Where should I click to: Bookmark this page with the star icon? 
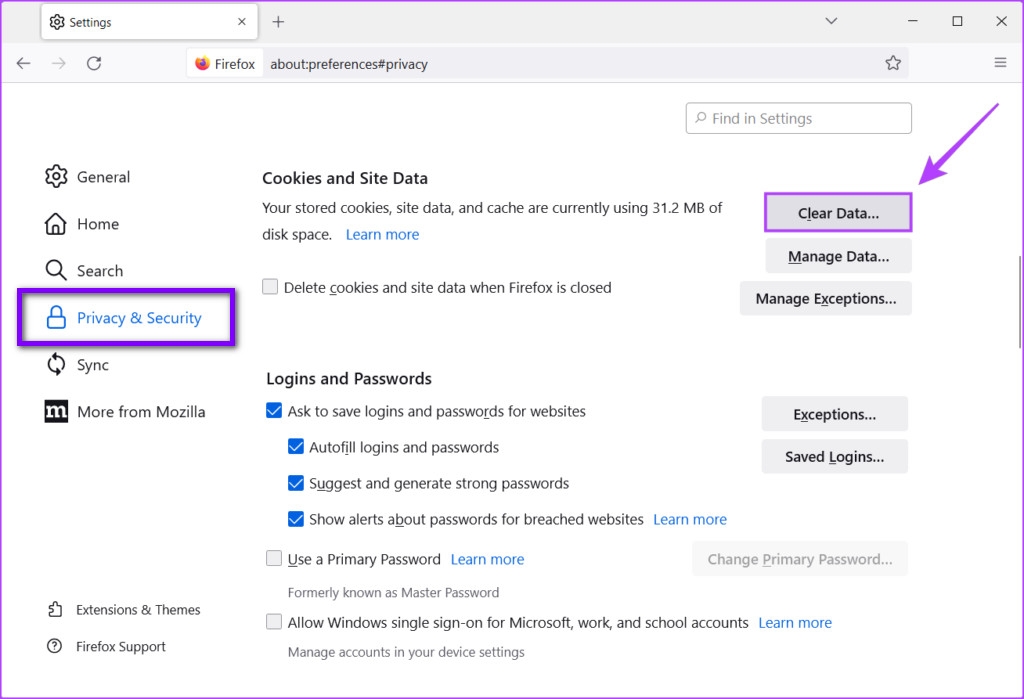coord(892,62)
